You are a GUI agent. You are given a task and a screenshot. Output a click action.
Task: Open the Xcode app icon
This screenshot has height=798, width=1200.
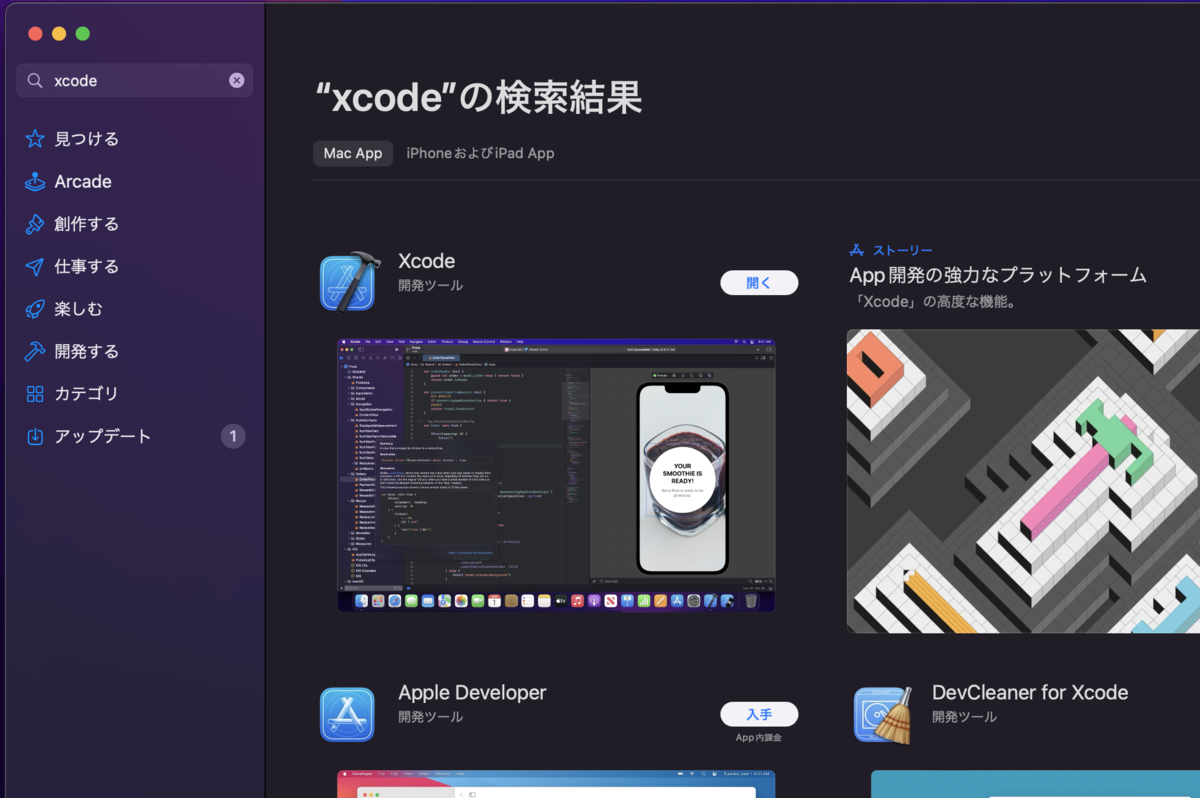[x=349, y=280]
